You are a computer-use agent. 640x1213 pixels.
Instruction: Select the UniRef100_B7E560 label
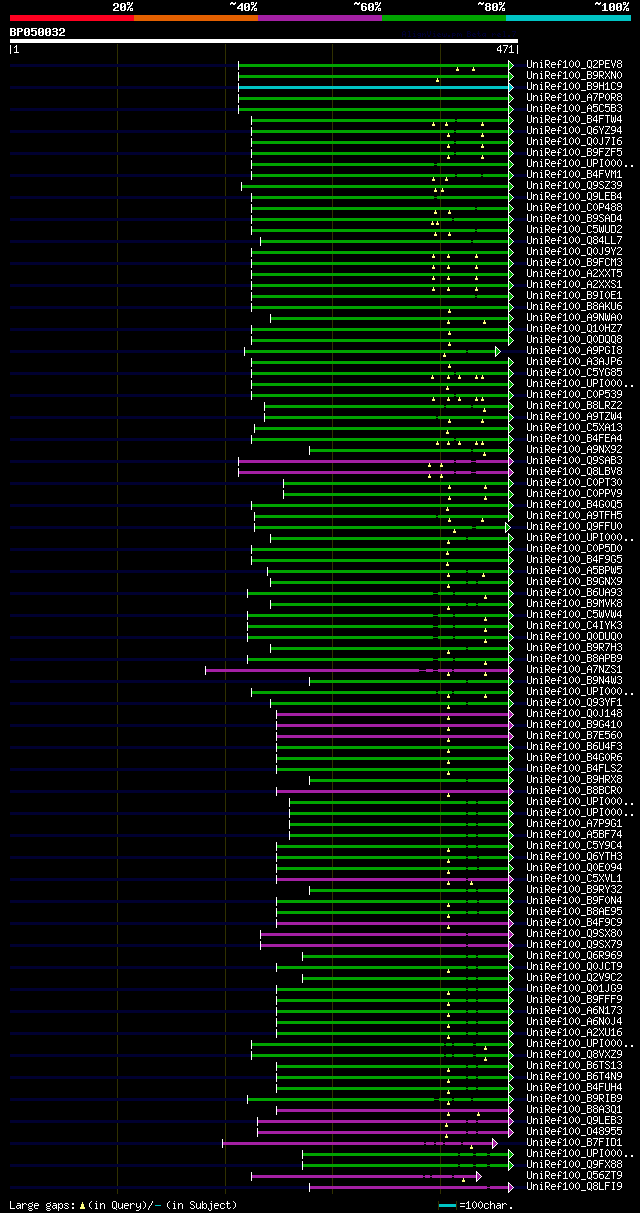[x=574, y=736]
